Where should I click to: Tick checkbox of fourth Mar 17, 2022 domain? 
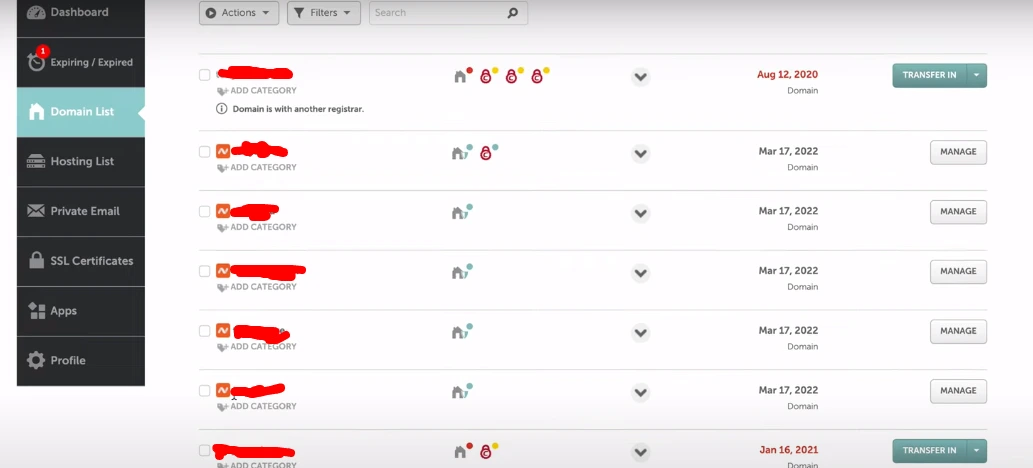pos(204,331)
